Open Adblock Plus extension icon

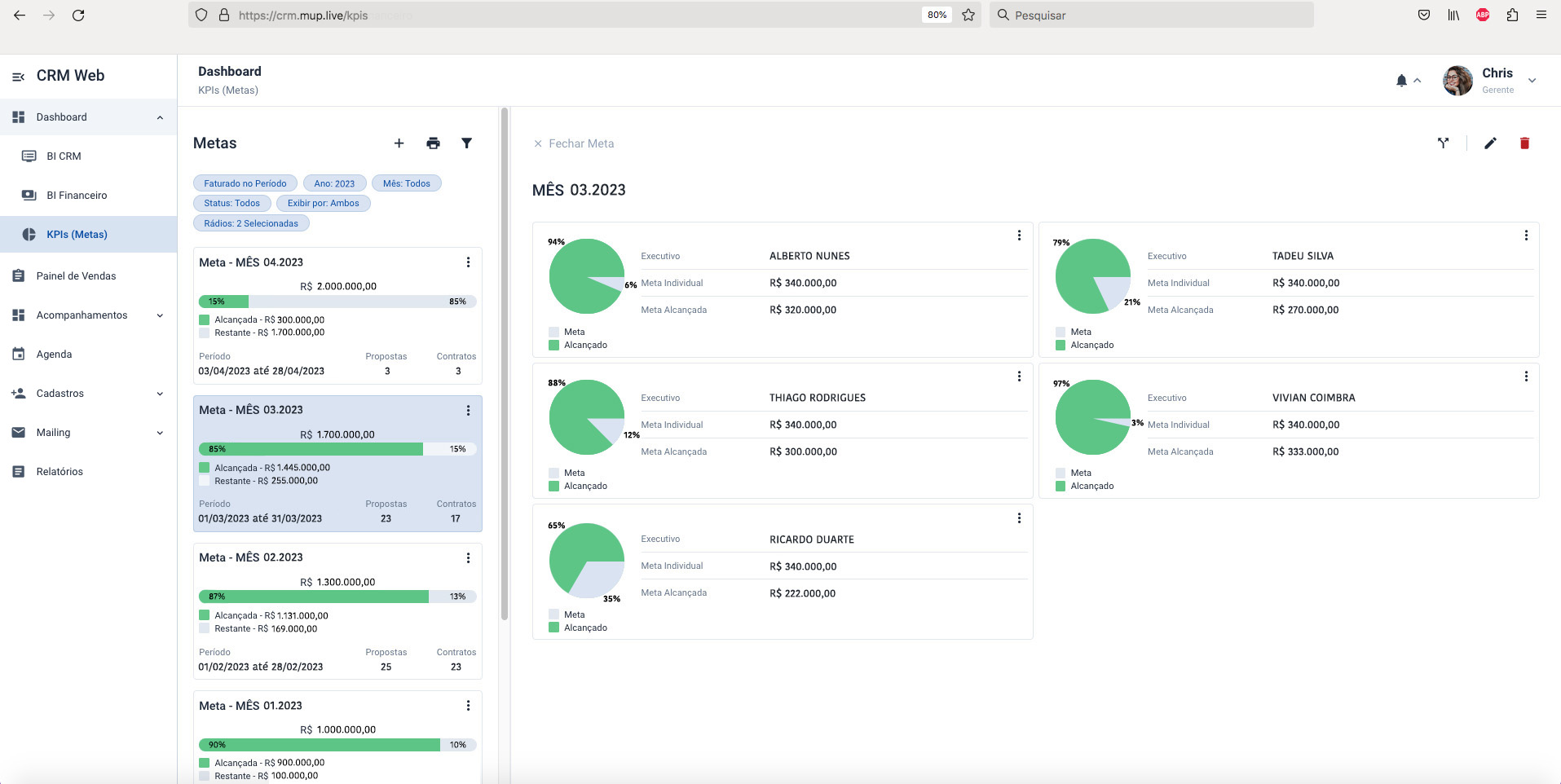pos(1483,15)
